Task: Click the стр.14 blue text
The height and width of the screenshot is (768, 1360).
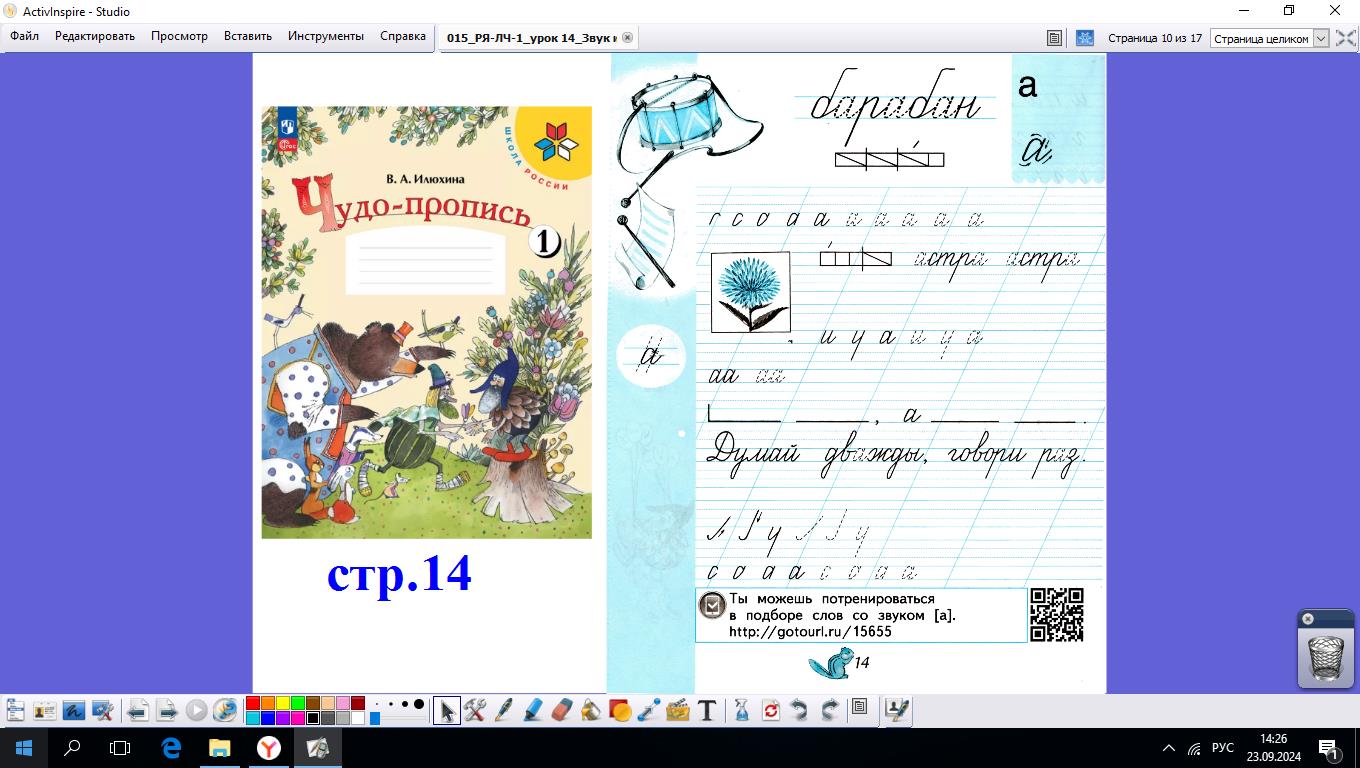Action: pos(399,574)
